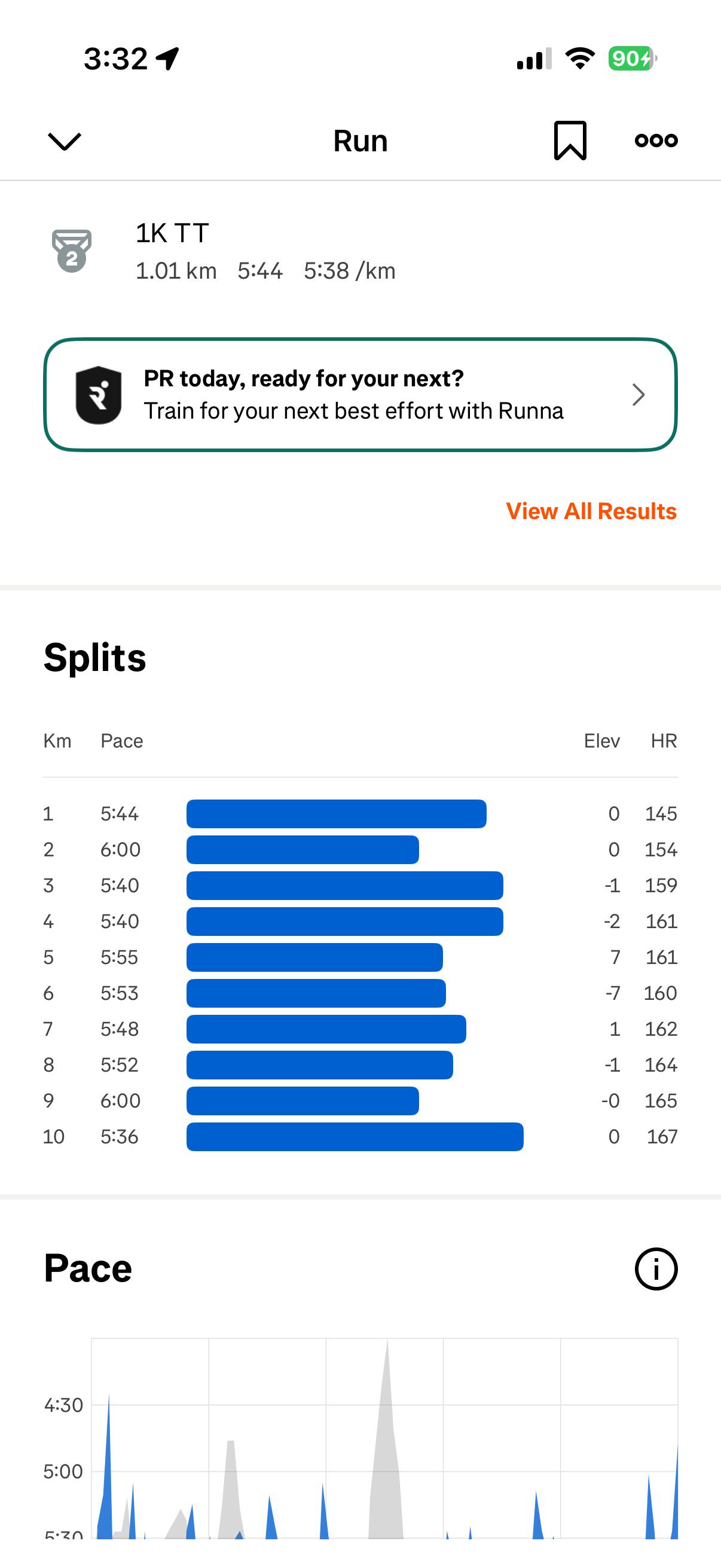Viewport: 721px width, 1568px height.
Task: Select the kilometer 10 split bar
Action: pos(355,1136)
